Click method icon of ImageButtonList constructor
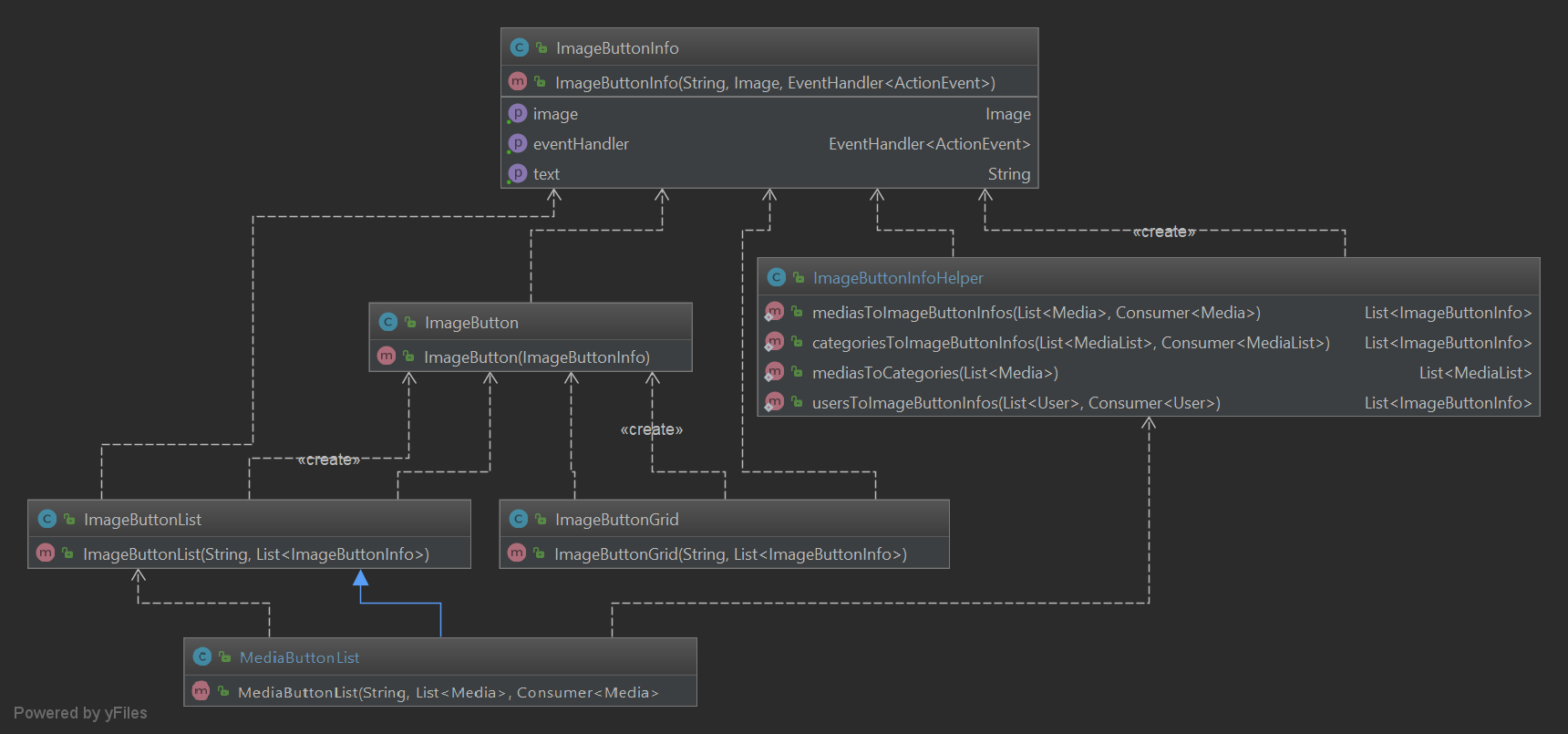 [46, 553]
